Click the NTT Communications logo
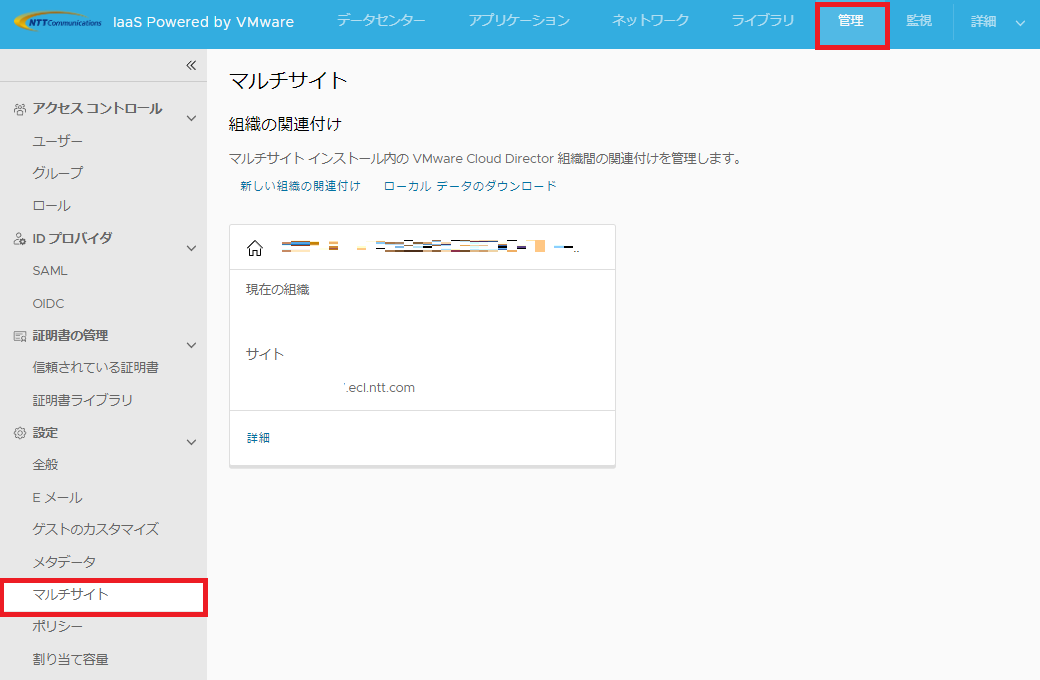1040x680 pixels. tap(57, 22)
